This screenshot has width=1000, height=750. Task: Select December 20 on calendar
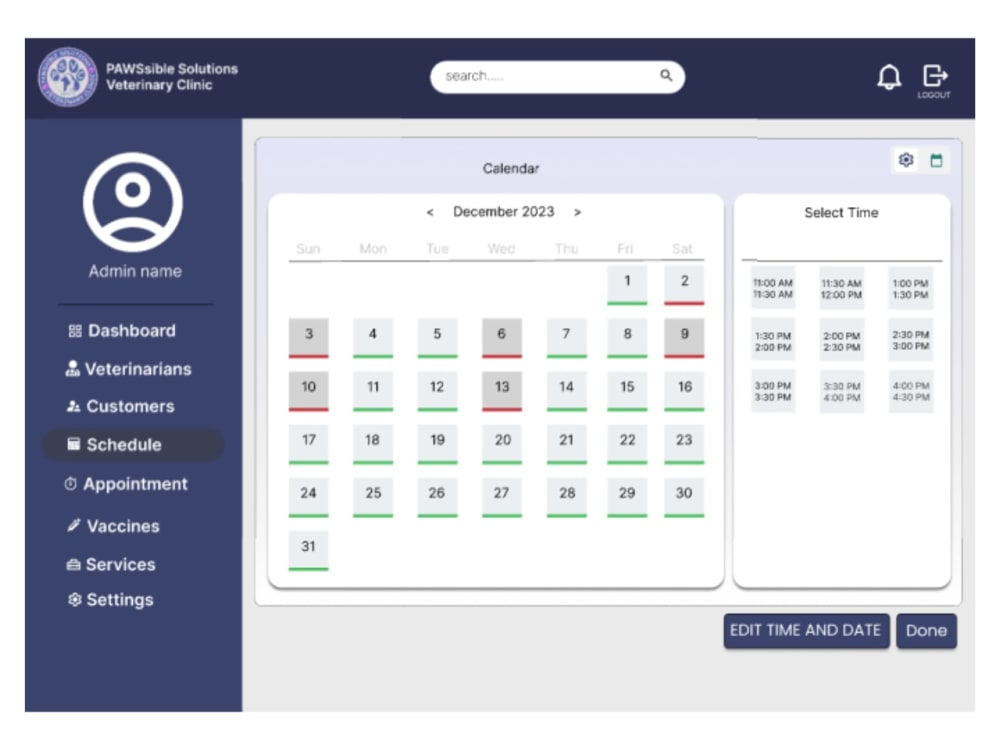pyautogui.click(x=501, y=443)
